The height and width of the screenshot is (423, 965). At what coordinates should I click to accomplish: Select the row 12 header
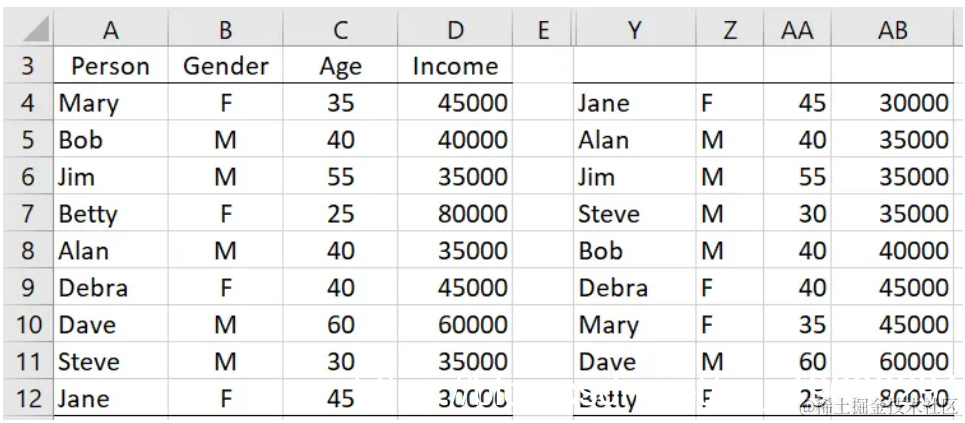[x=27, y=398]
